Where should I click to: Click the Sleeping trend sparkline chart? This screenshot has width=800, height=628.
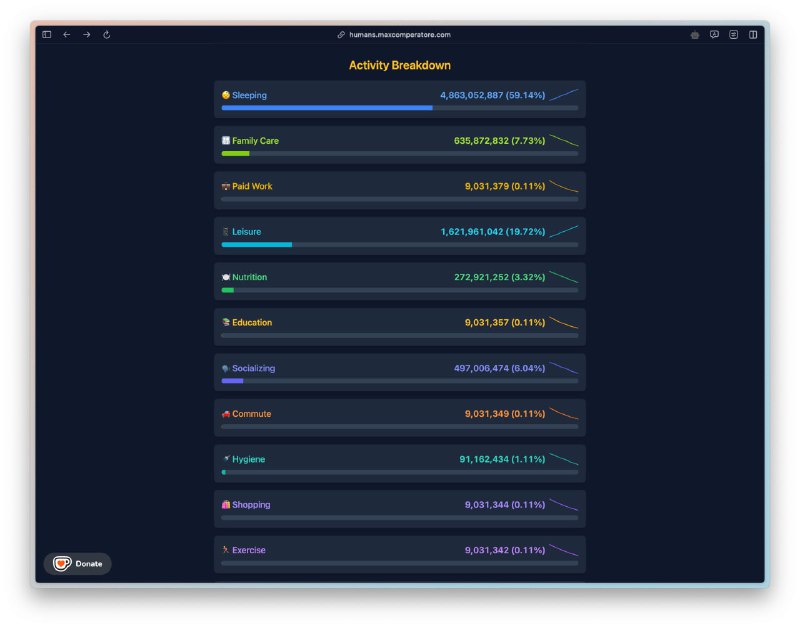coord(564,95)
